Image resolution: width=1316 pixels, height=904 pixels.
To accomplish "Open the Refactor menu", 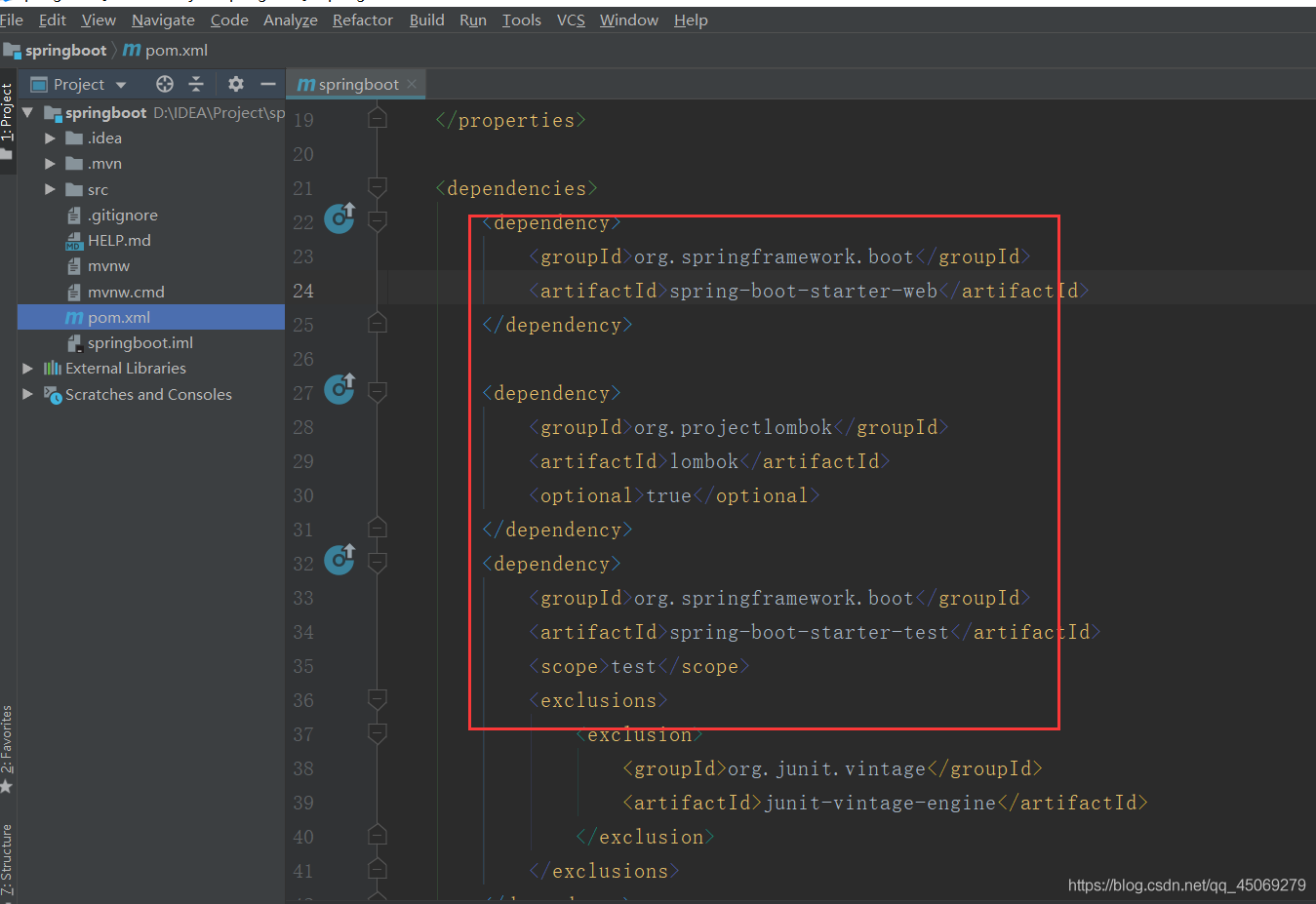I will tap(363, 20).
